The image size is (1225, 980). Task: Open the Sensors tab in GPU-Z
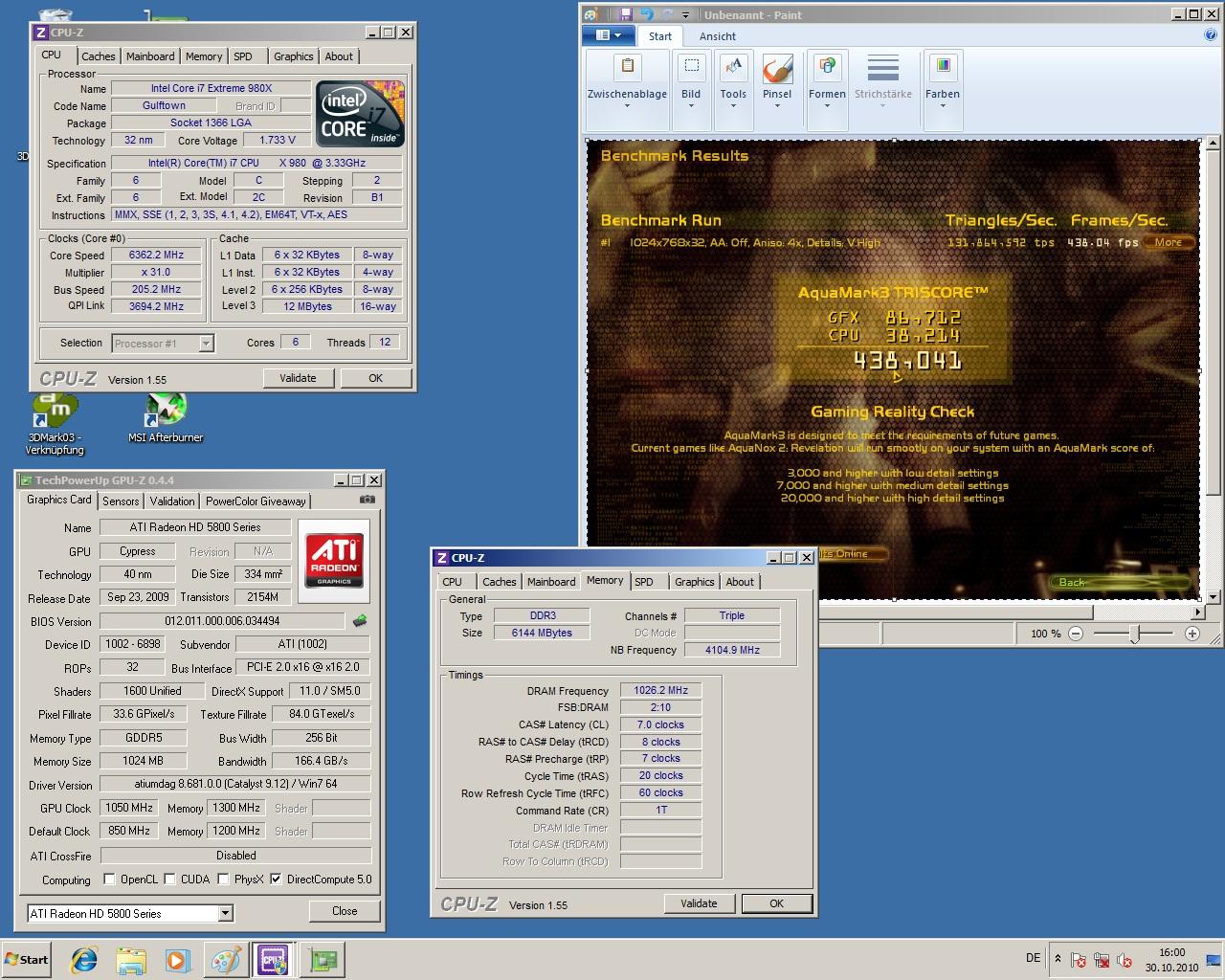121,501
